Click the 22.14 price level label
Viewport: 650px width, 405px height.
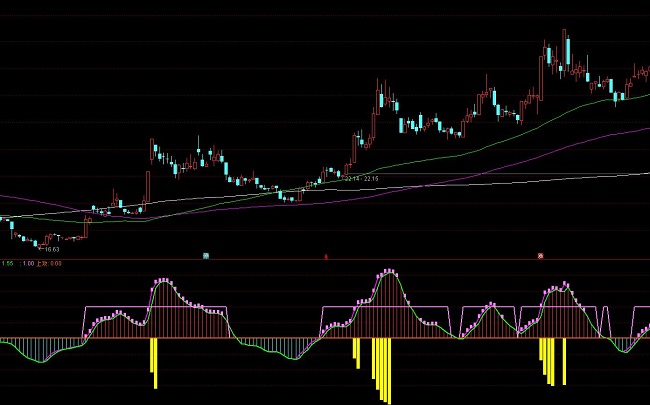pyautogui.click(x=352, y=178)
